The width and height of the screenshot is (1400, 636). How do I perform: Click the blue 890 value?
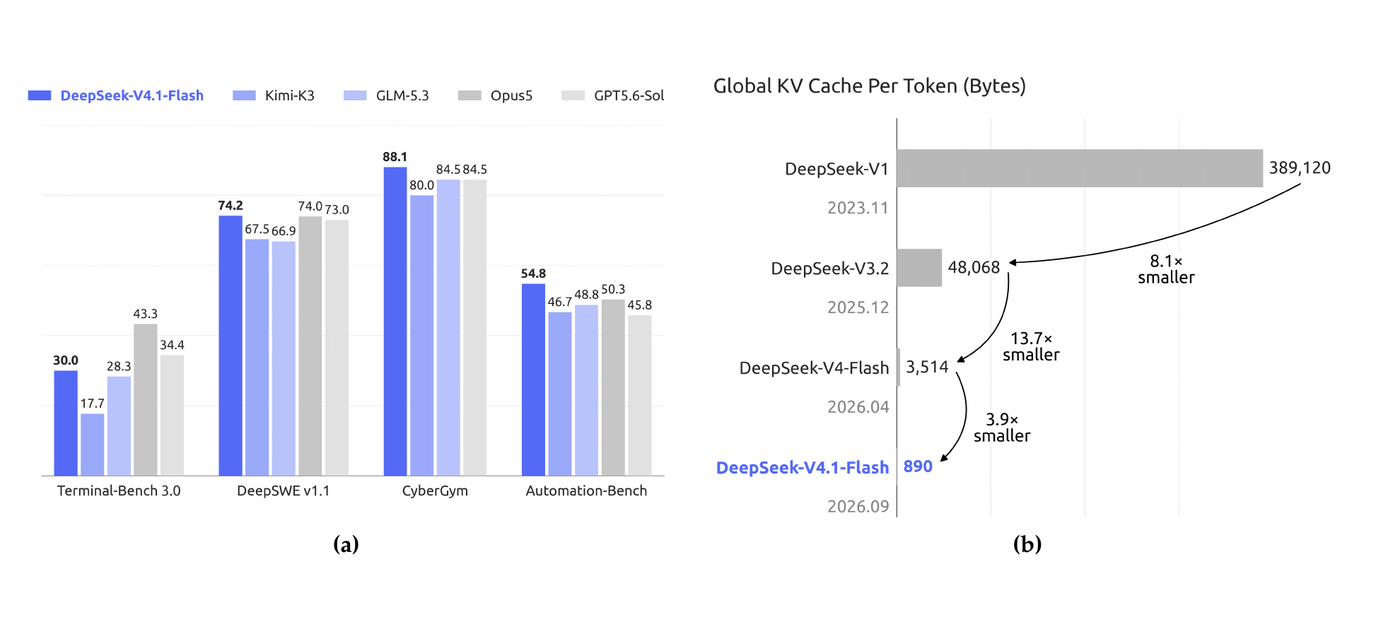click(x=918, y=467)
